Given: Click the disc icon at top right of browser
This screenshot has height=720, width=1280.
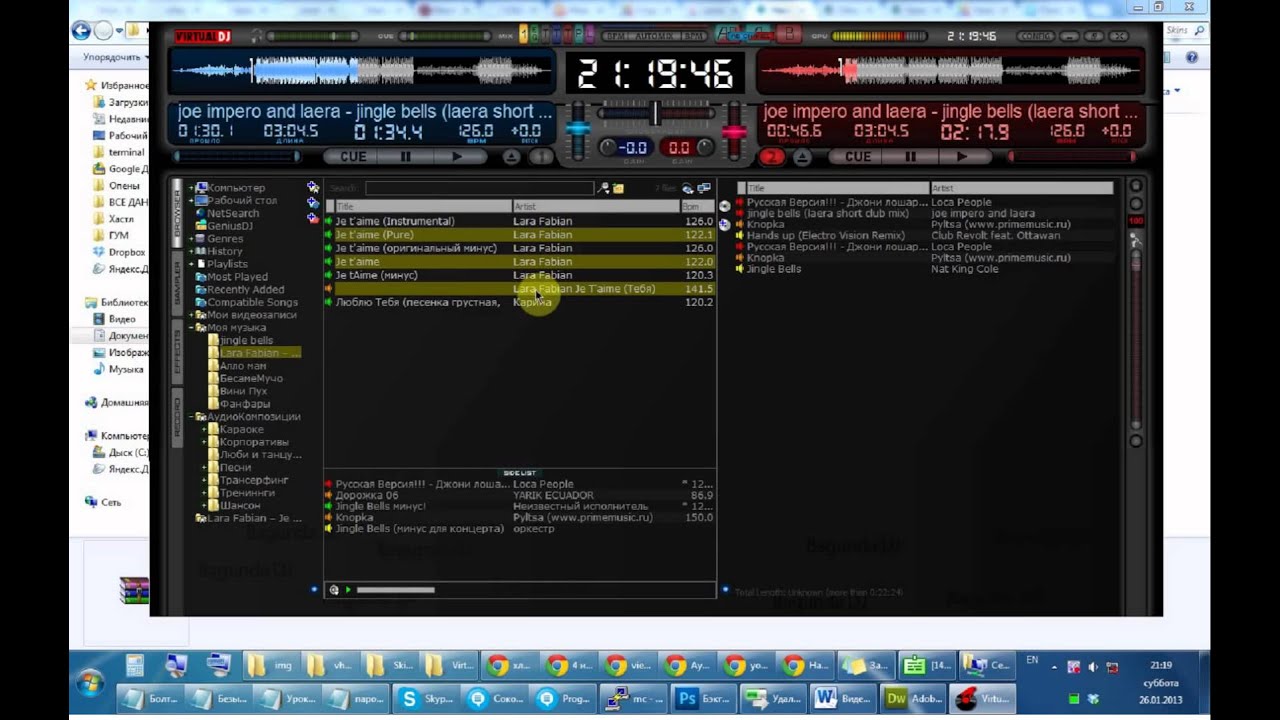Looking at the screenshot, I should click(688, 188).
